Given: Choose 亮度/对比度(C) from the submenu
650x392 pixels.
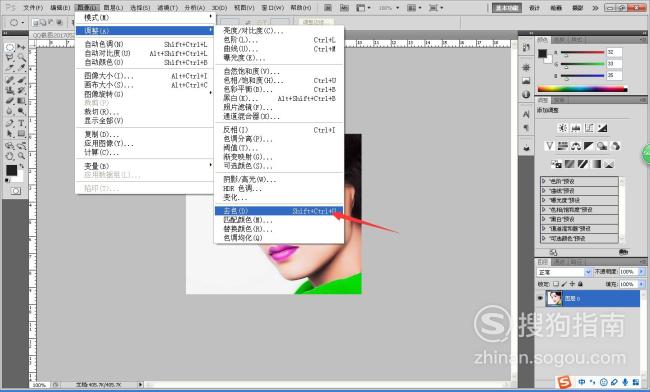Looking at the screenshot, I should pyautogui.click(x=279, y=31).
